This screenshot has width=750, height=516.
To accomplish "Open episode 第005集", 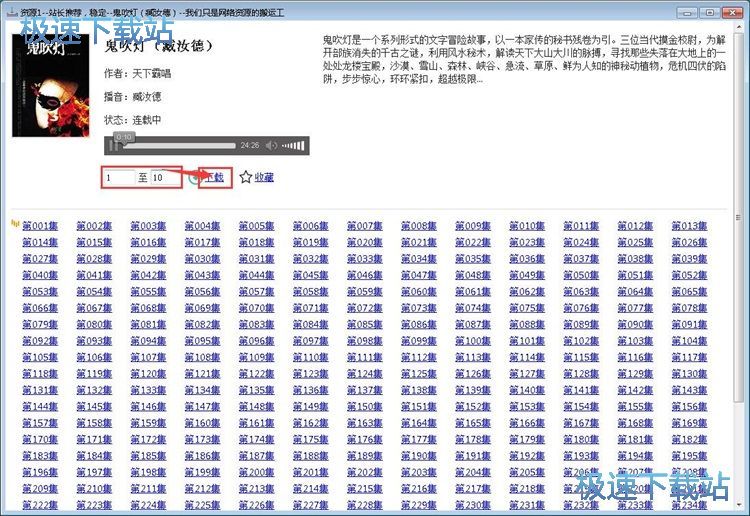I will (257, 226).
